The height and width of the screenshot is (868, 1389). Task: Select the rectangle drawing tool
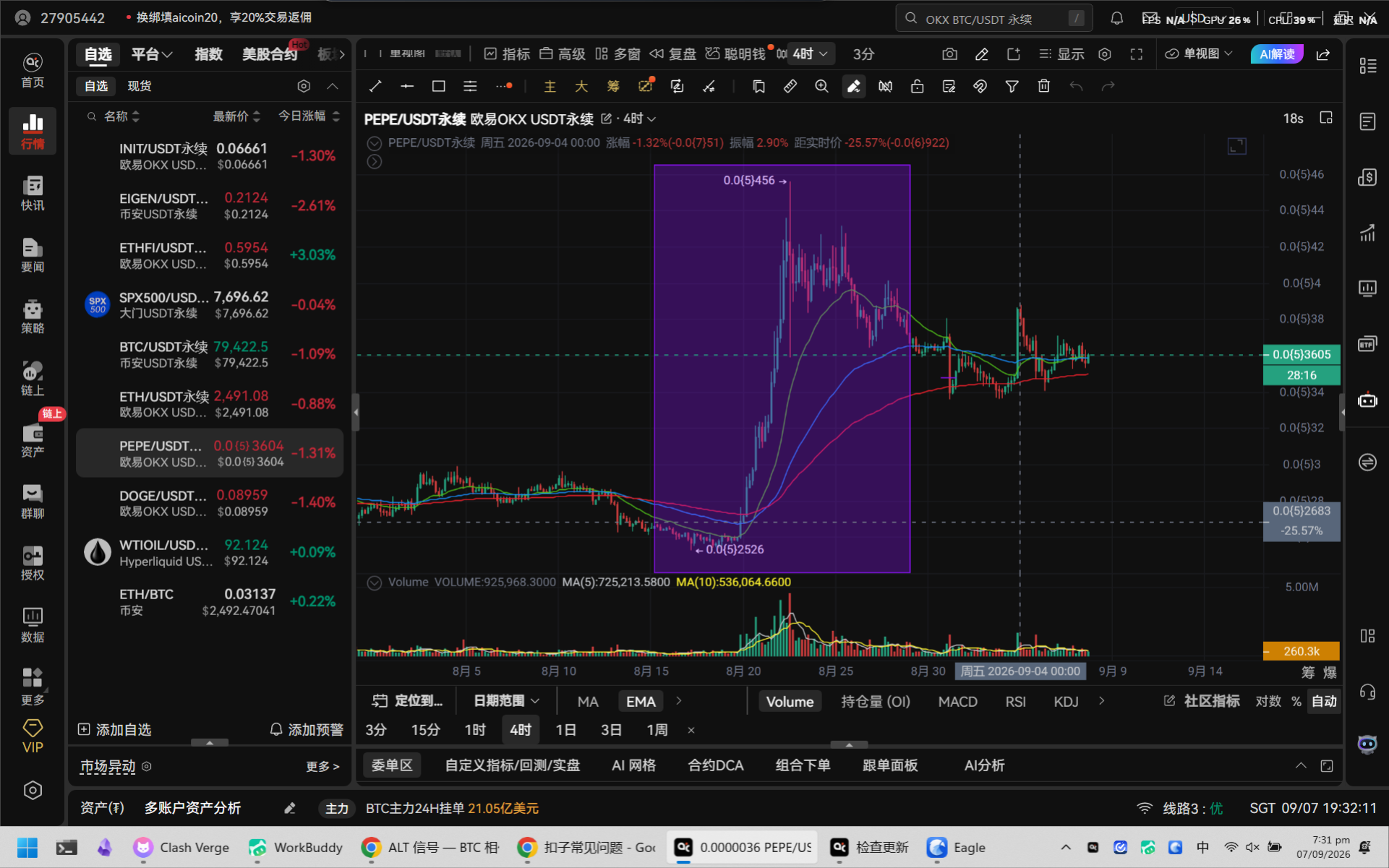tap(438, 87)
